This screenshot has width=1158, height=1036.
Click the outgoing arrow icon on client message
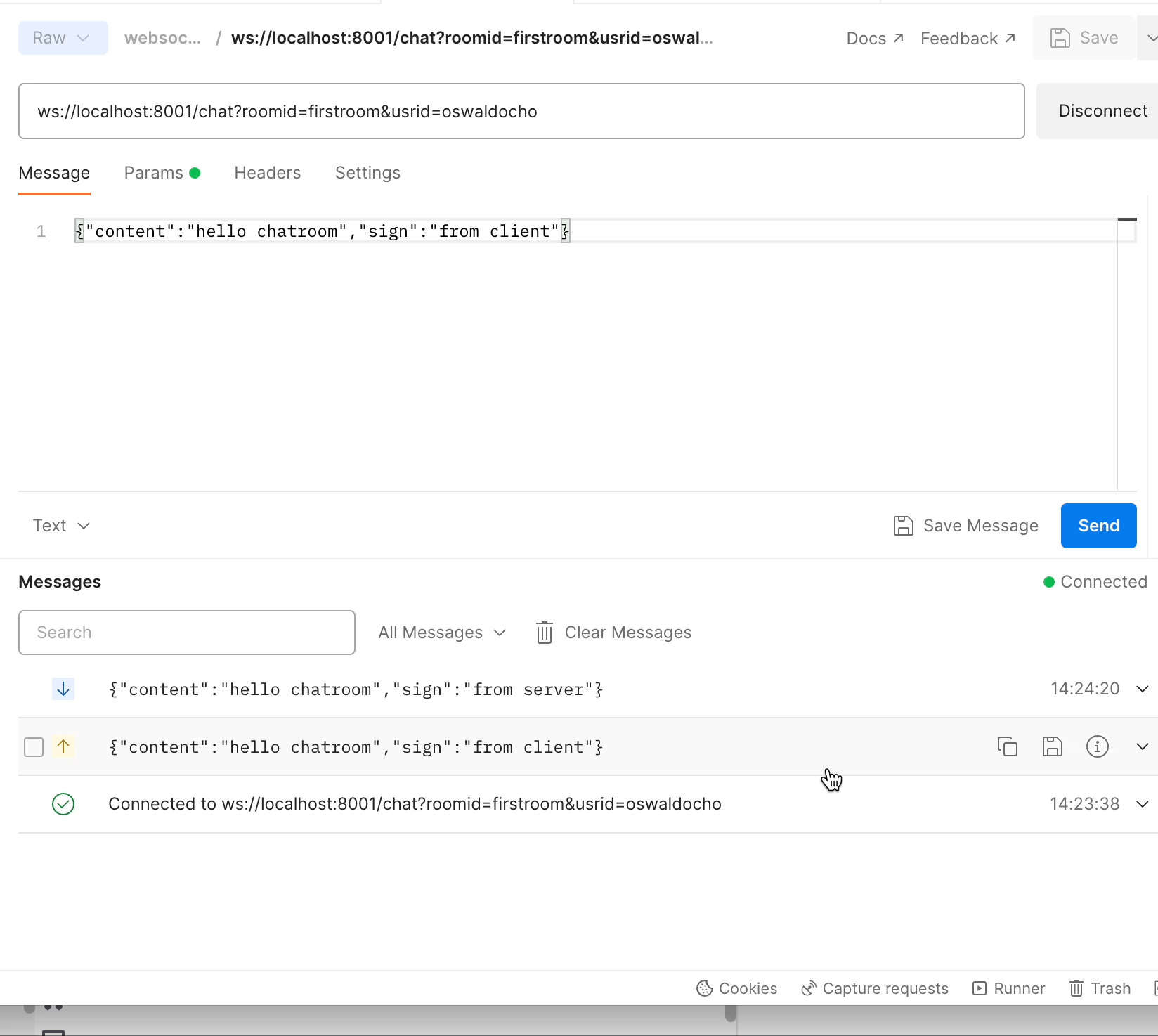[x=63, y=746]
